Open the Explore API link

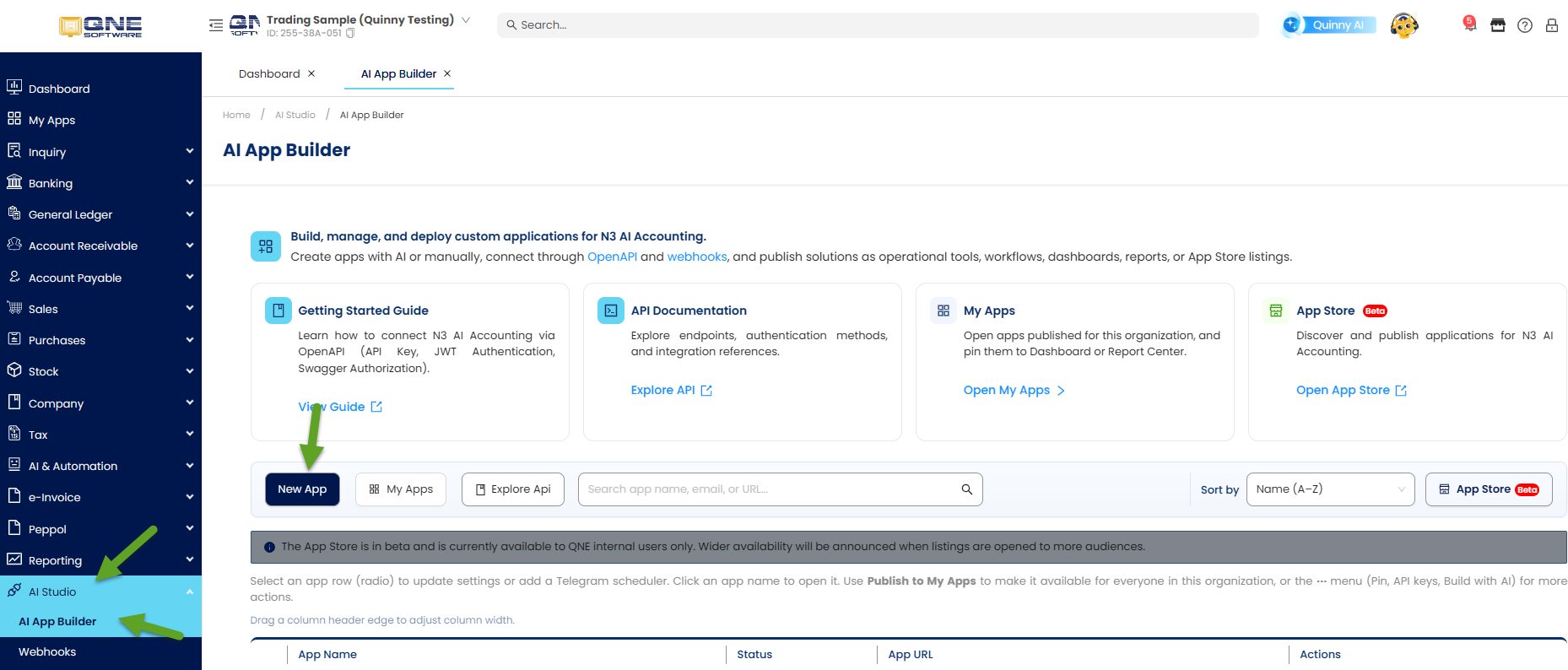point(672,390)
